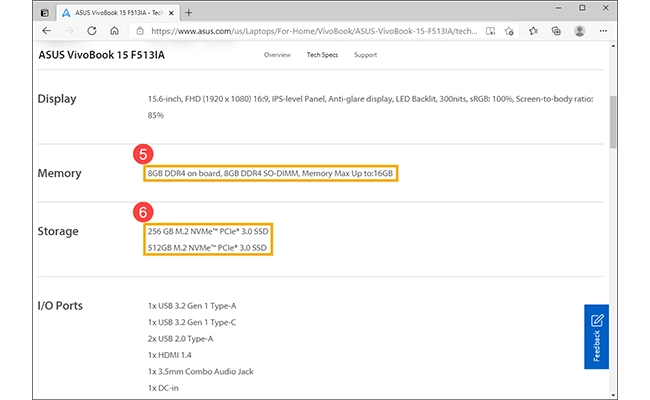
Task: Go to the Support section
Action: tap(365, 55)
